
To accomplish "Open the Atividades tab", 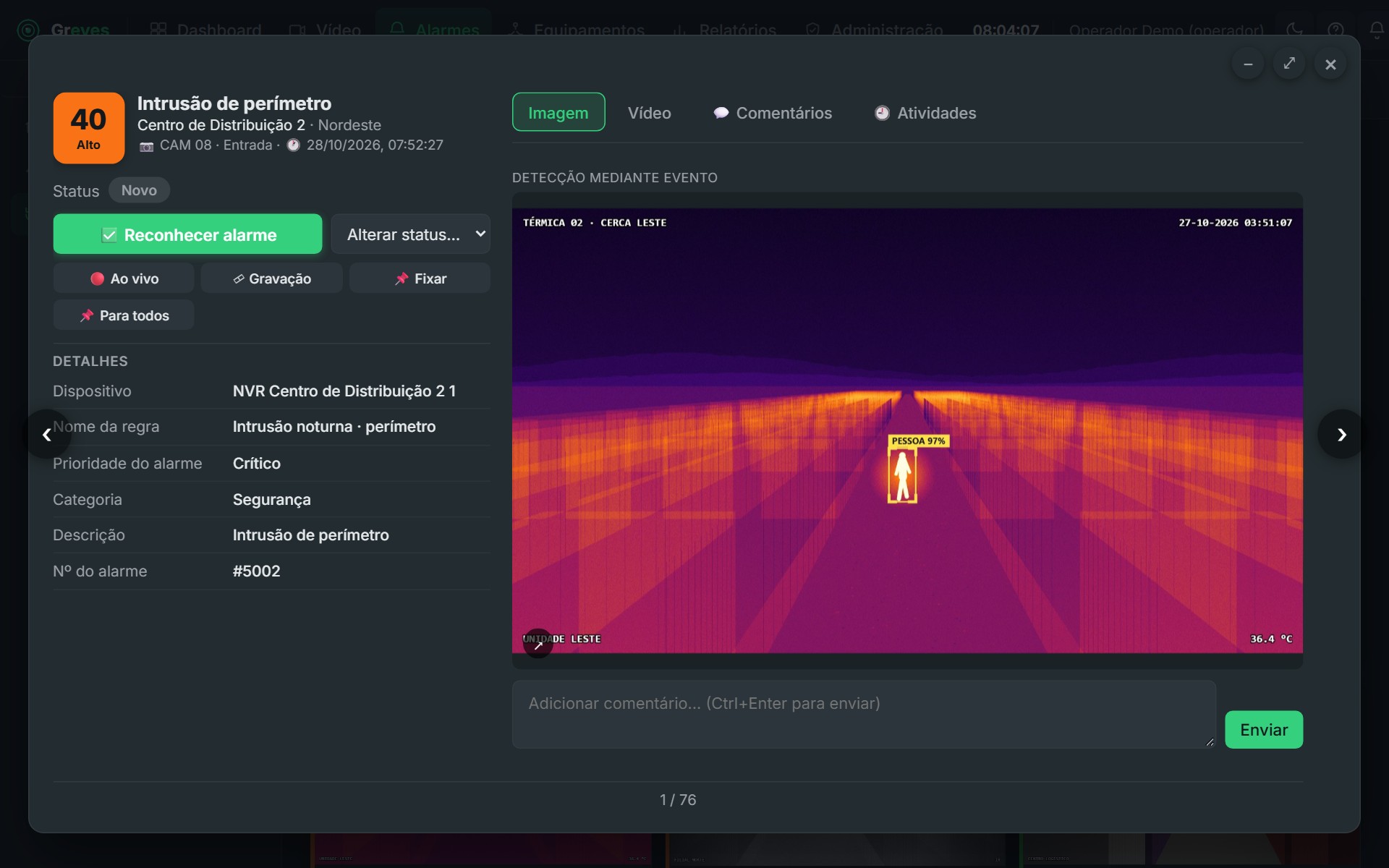I will pyautogui.click(x=925, y=113).
